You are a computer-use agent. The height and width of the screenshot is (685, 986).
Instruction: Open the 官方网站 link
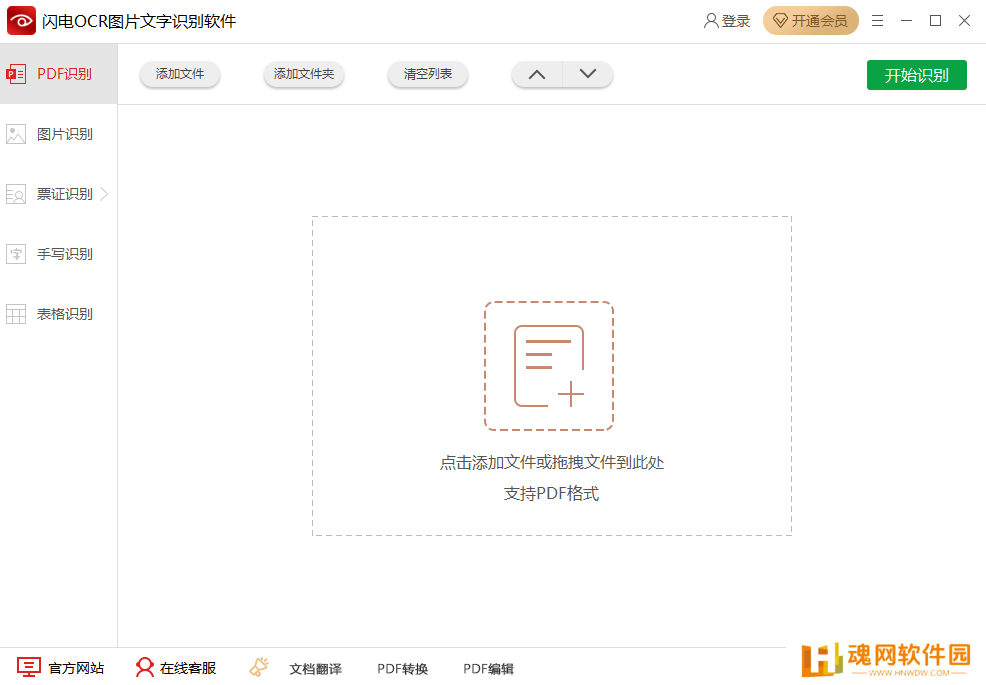point(76,668)
